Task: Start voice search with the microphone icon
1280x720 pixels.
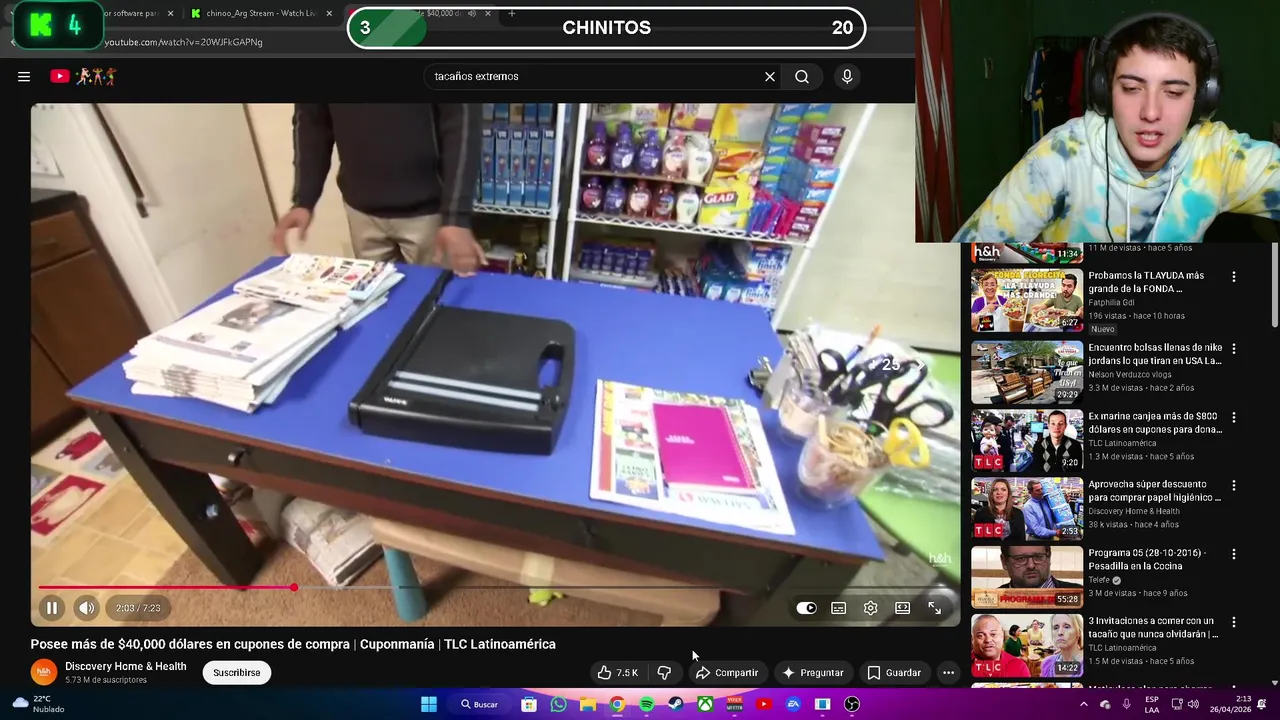Action: coord(847,76)
